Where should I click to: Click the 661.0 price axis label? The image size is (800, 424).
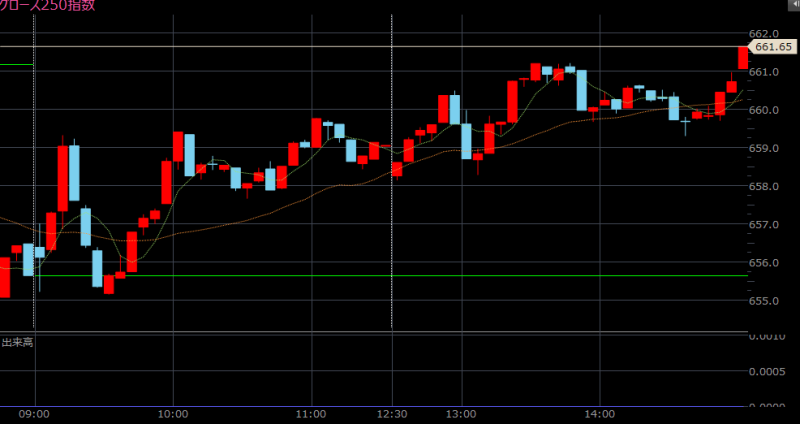[x=764, y=72]
